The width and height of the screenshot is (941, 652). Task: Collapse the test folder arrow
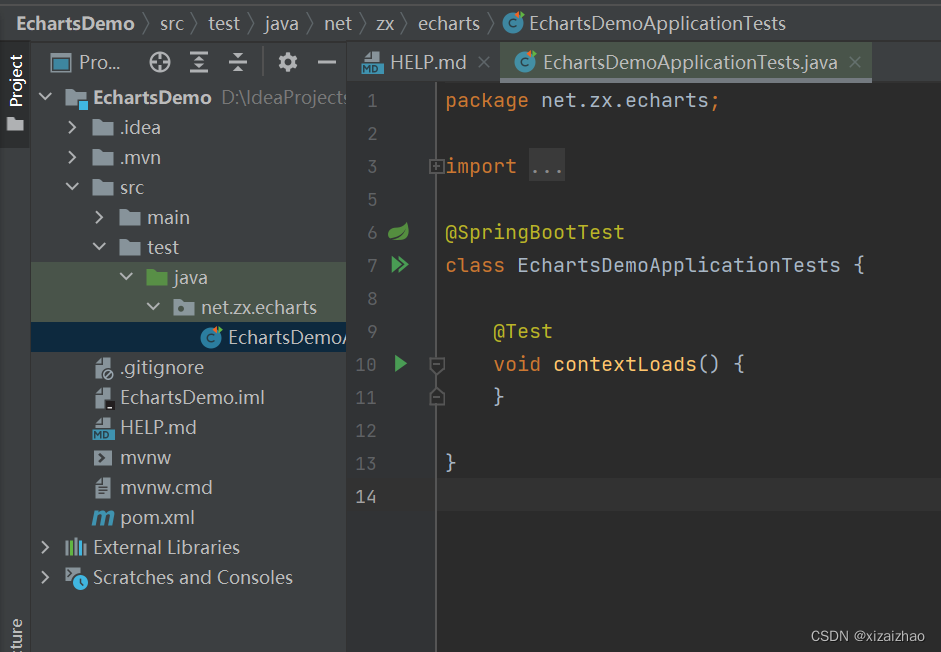(x=100, y=247)
